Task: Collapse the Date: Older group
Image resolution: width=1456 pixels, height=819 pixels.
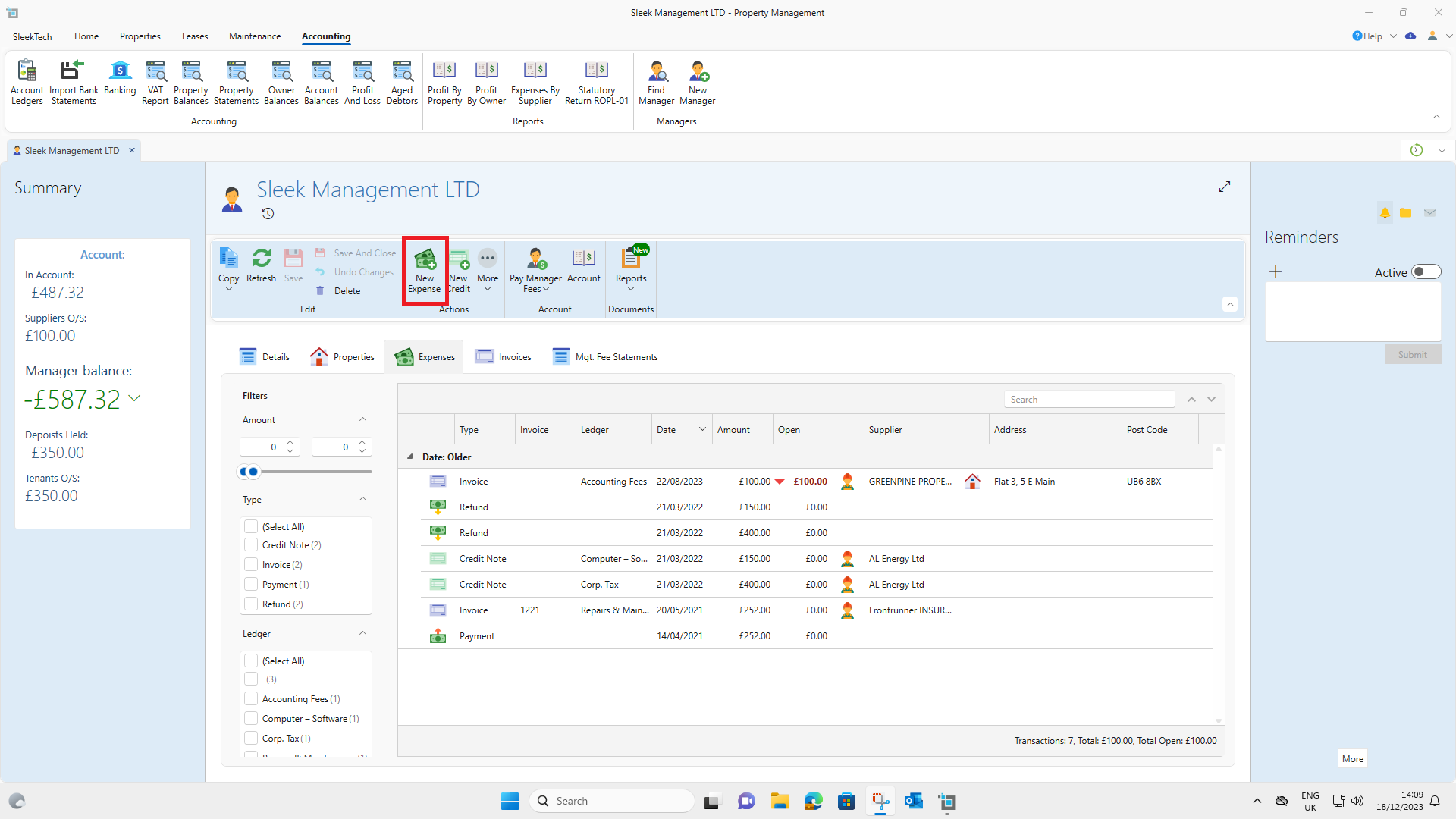Action: [x=410, y=457]
